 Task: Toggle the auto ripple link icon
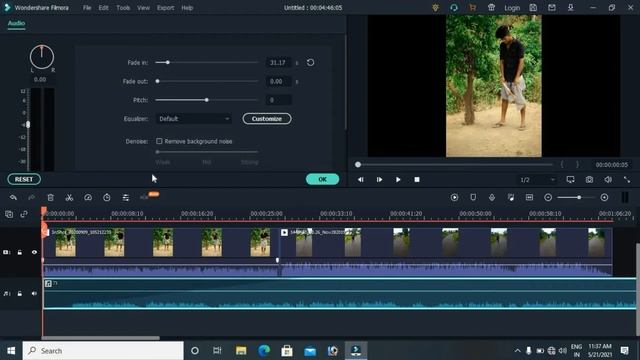pyautogui.click(x=24, y=214)
